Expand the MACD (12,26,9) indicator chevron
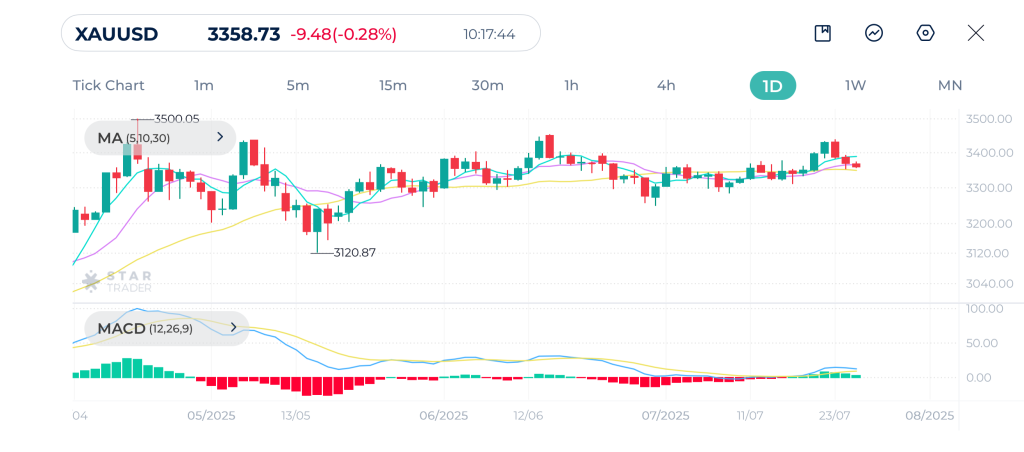Viewport: 1024px width, 452px height. coord(233,327)
